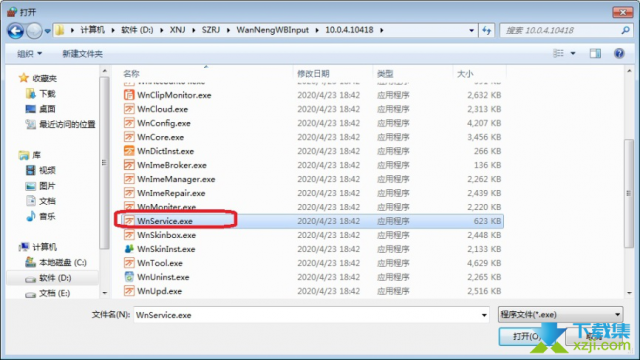640x360 pixels.
Task: Click the 收藏夹 star icon
Action: point(23,78)
